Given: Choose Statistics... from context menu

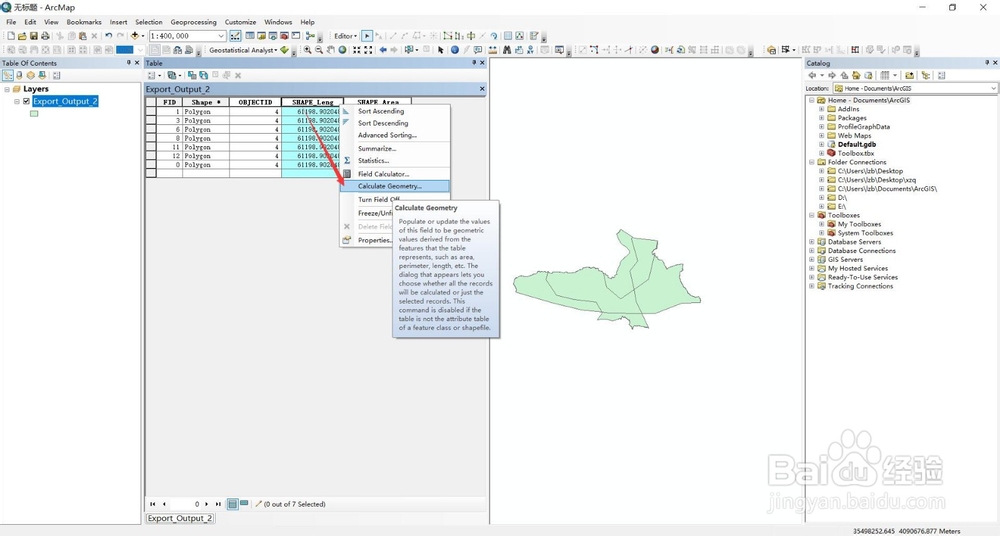Looking at the screenshot, I should pyautogui.click(x=395, y=161).
